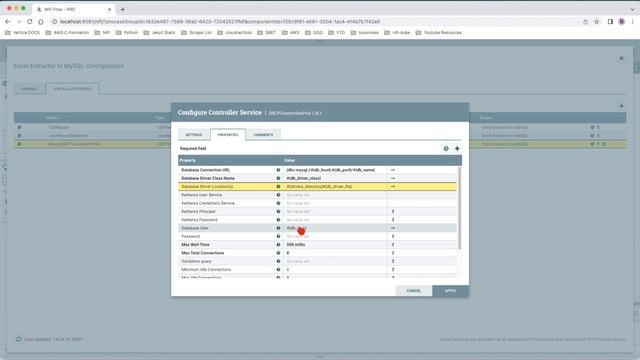Select the Controller Services tab in background
The image size is (640, 360).
72,89
